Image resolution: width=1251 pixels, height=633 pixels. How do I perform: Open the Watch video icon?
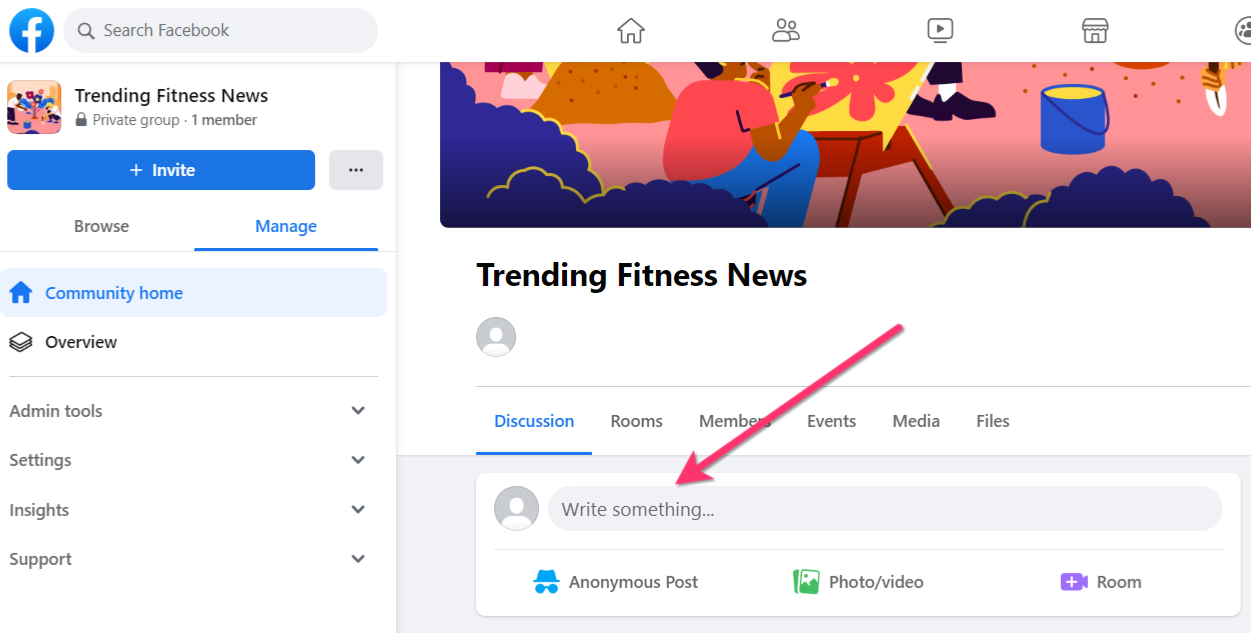940,30
